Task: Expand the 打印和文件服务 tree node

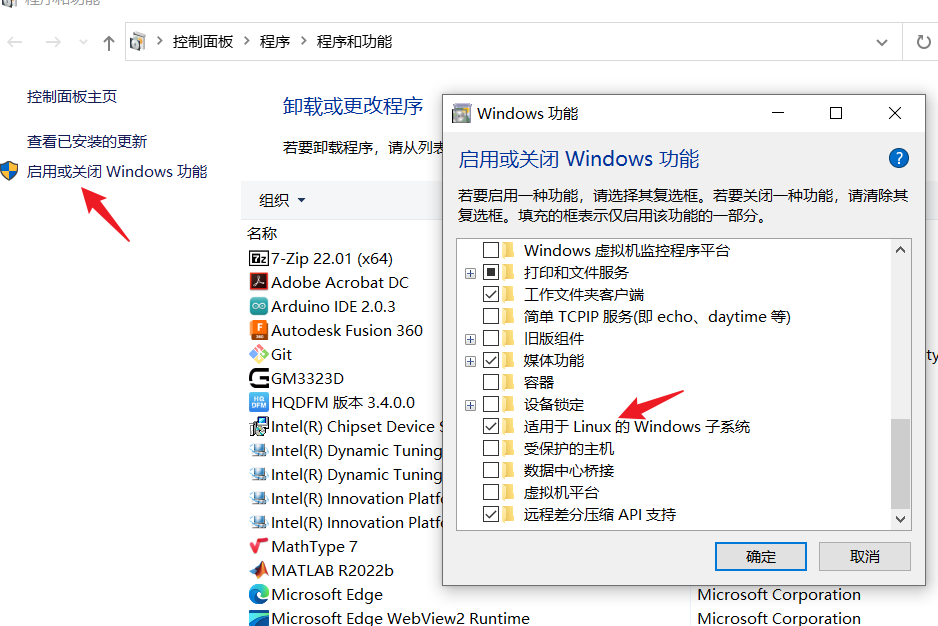Action: click(x=470, y=274)
